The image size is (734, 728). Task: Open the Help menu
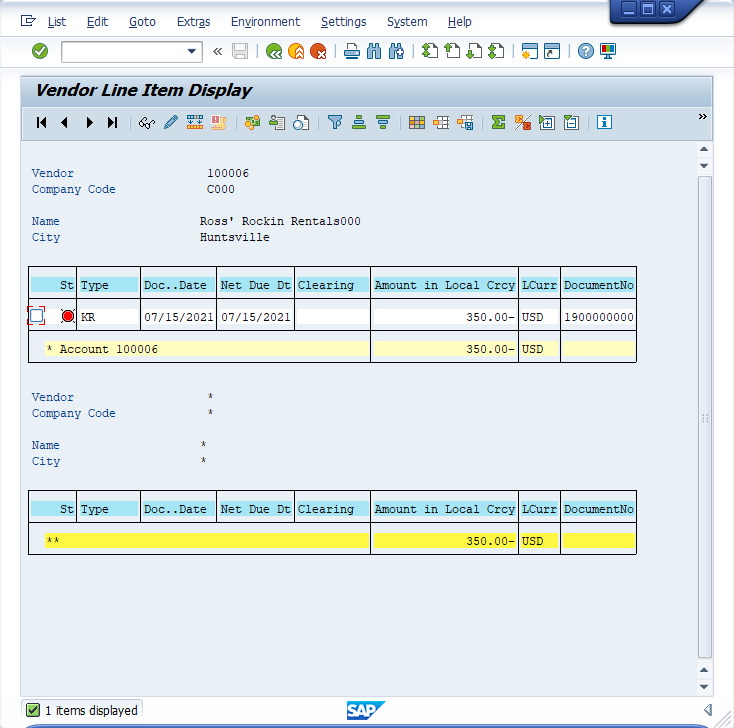coord(460,22)
